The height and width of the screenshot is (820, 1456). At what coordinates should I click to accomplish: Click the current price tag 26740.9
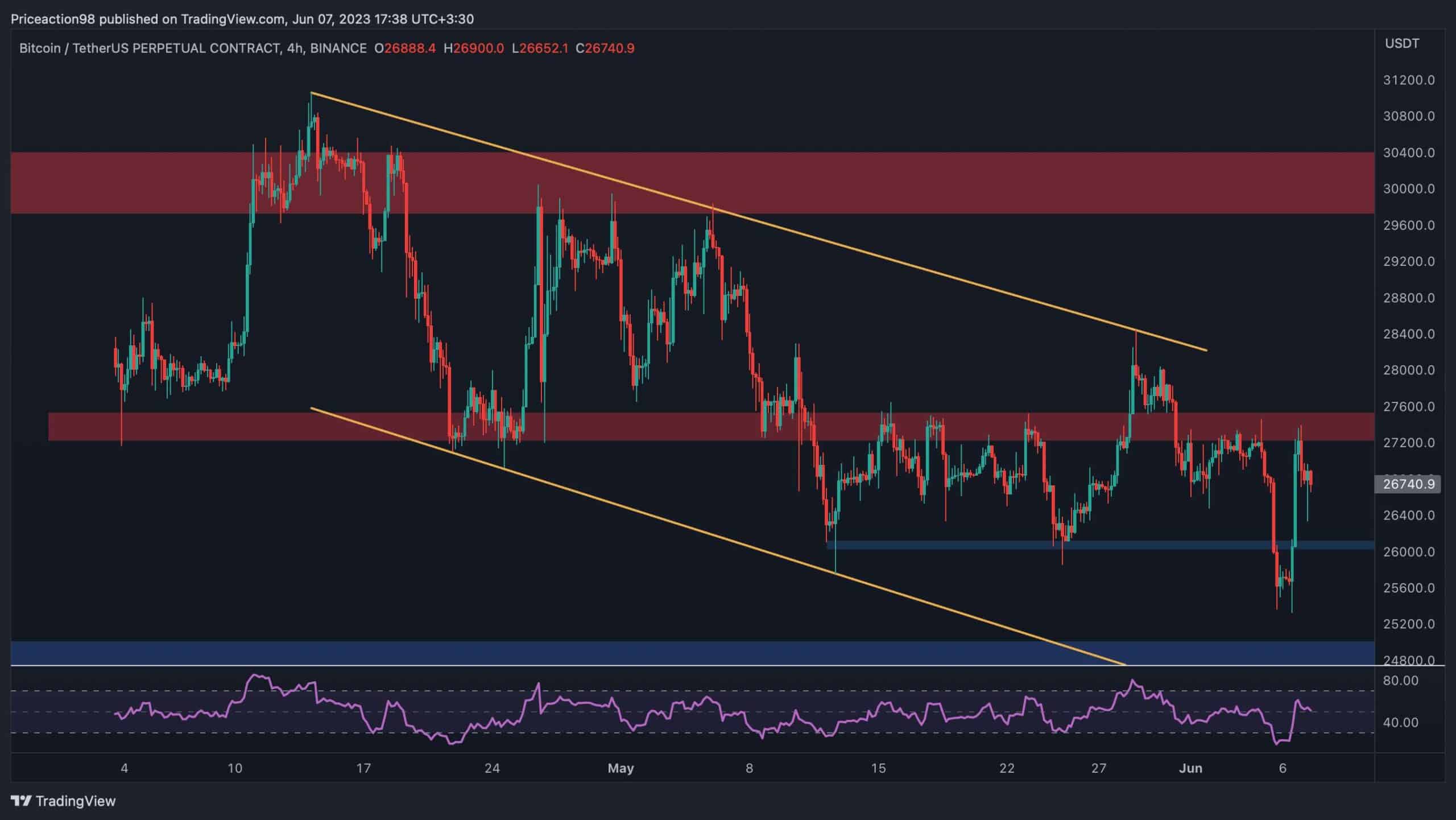coord(1408,484)
